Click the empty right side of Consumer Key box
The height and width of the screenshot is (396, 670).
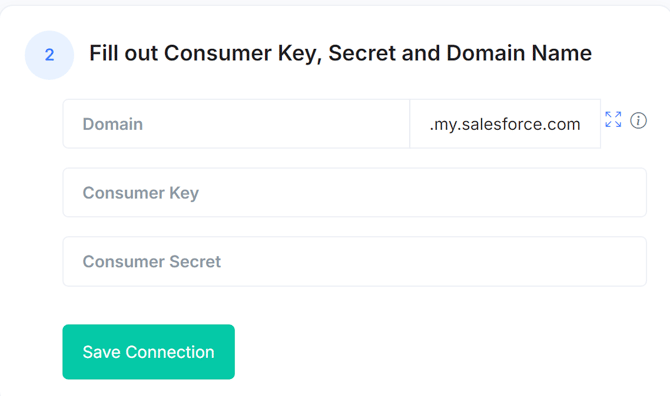(x=470, y=193)
